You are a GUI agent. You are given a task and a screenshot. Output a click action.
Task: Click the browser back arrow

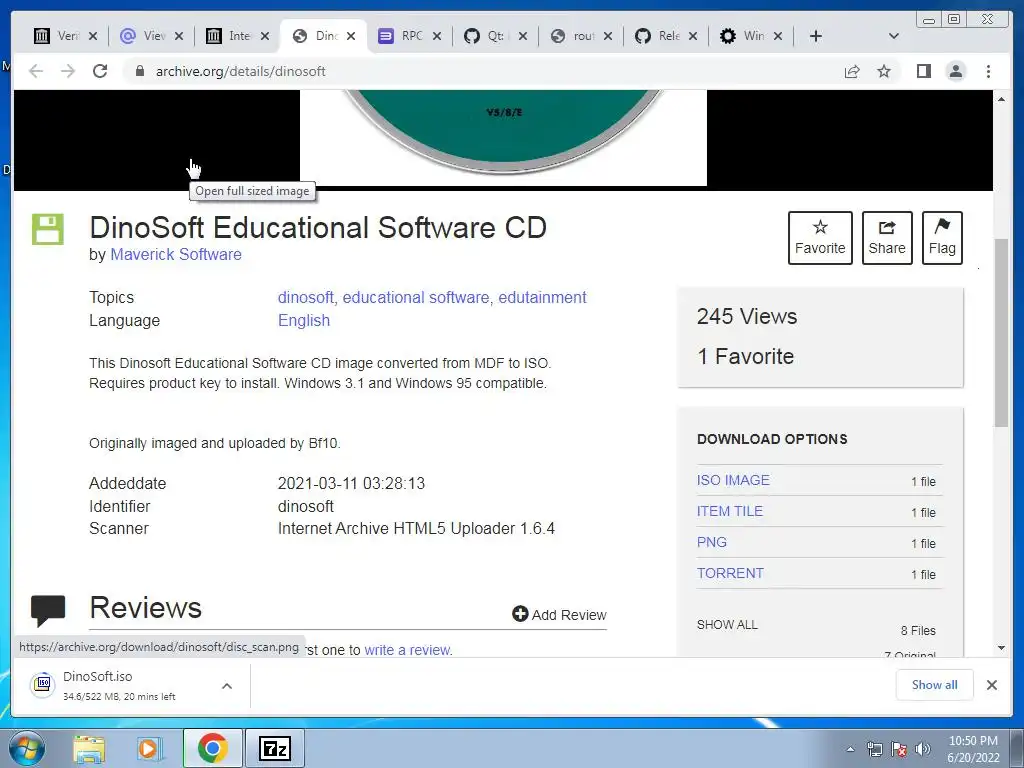pyautogui.click(x=36, y=71)
